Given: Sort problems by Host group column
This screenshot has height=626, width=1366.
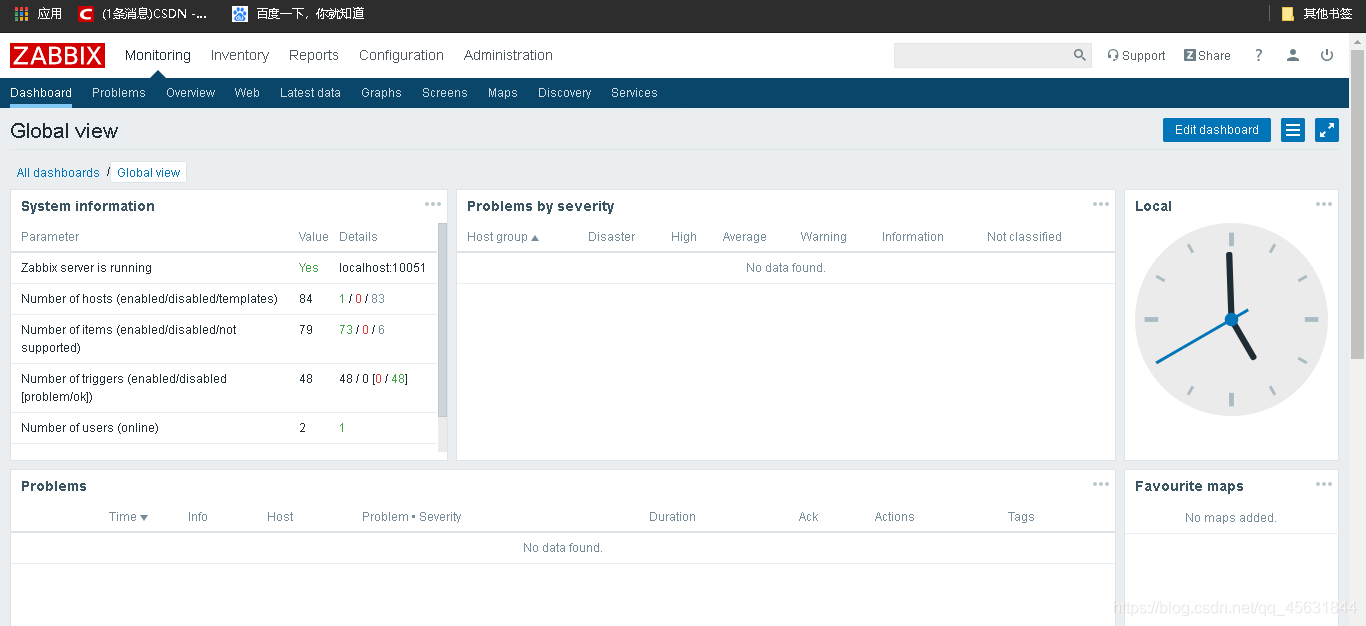Looking at the screenshot, I should (503, 237).
